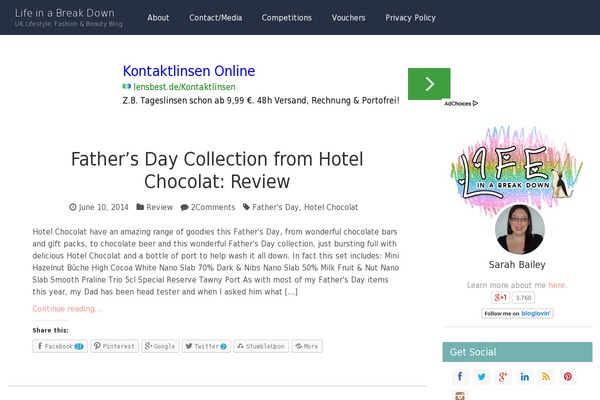Click the Life in a Break Down site title
Screen dimensions: 600x400
click(x=65, y=13)
